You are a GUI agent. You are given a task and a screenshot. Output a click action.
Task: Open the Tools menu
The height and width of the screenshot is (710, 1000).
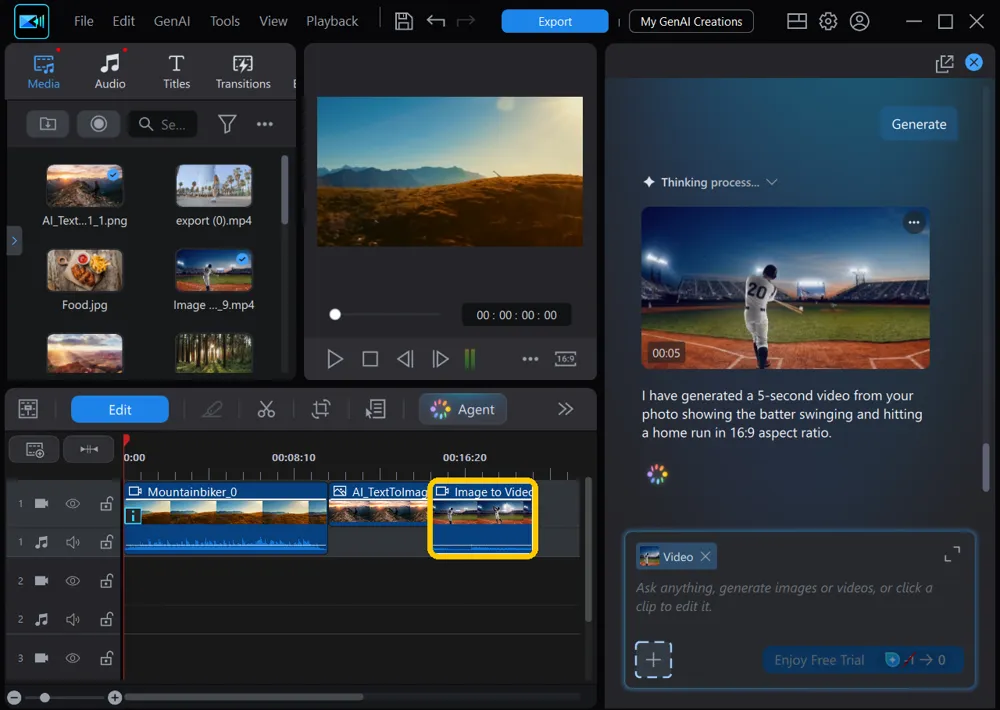tap(224, 21)
